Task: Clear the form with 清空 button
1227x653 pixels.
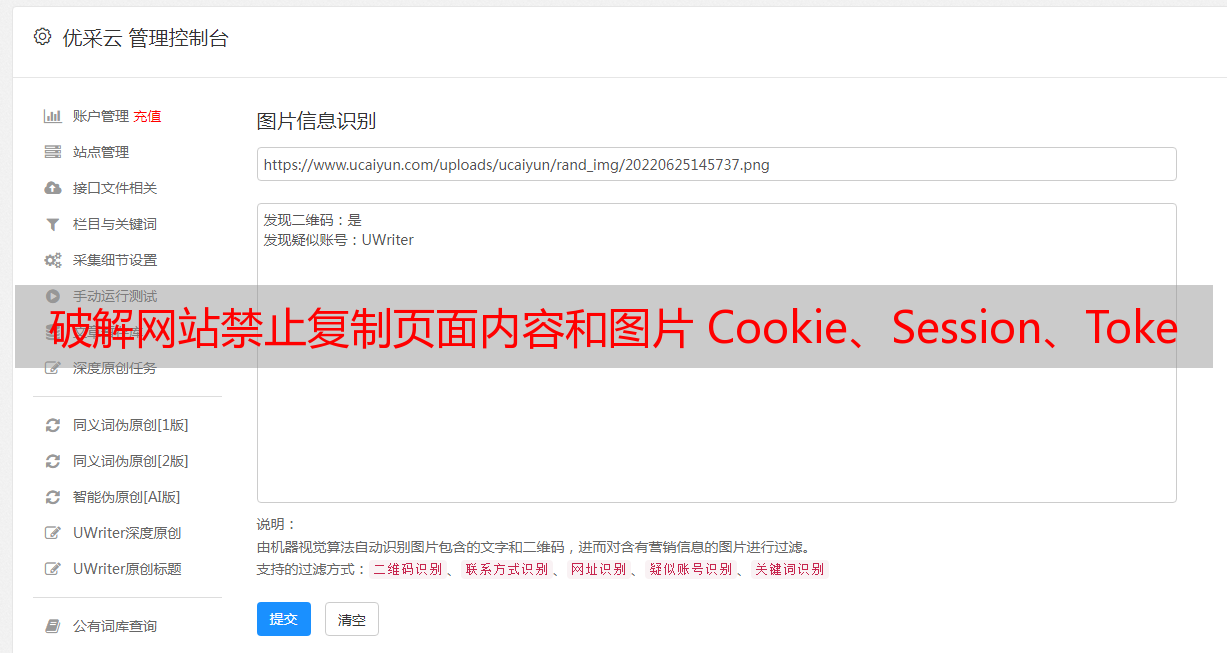Action: pyautogui.click(x=352, y=619)
